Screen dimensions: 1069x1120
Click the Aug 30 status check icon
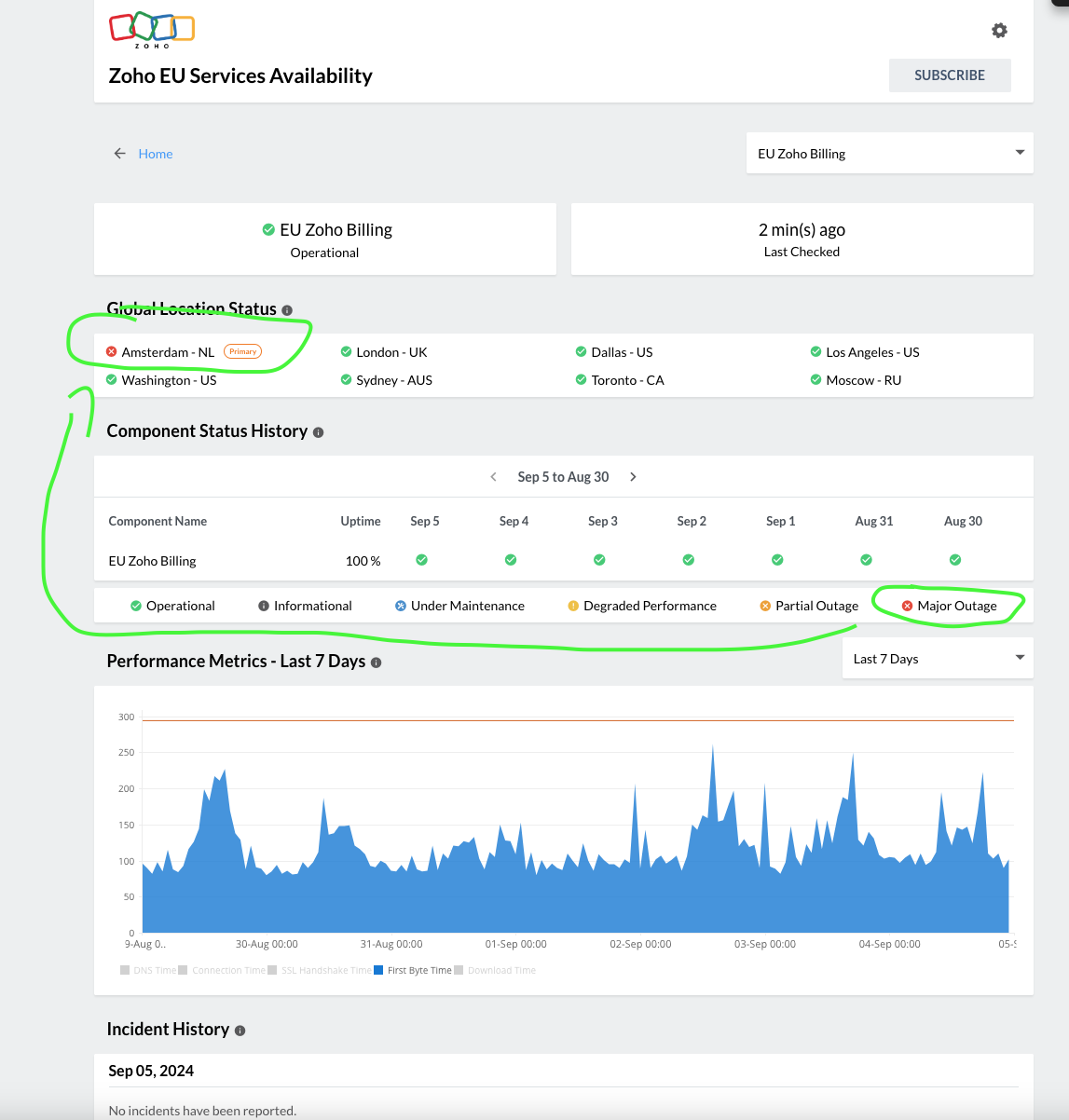pos(955,560)
